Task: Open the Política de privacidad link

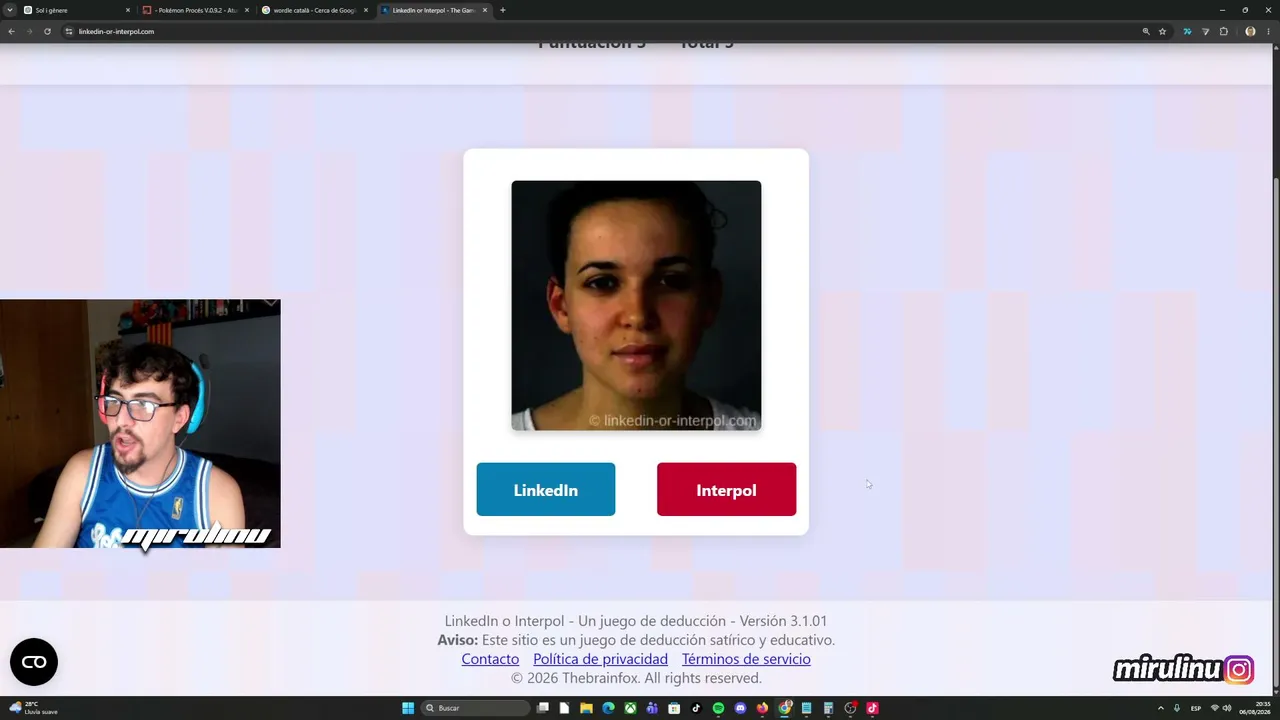Action: (x=600, y=659)
